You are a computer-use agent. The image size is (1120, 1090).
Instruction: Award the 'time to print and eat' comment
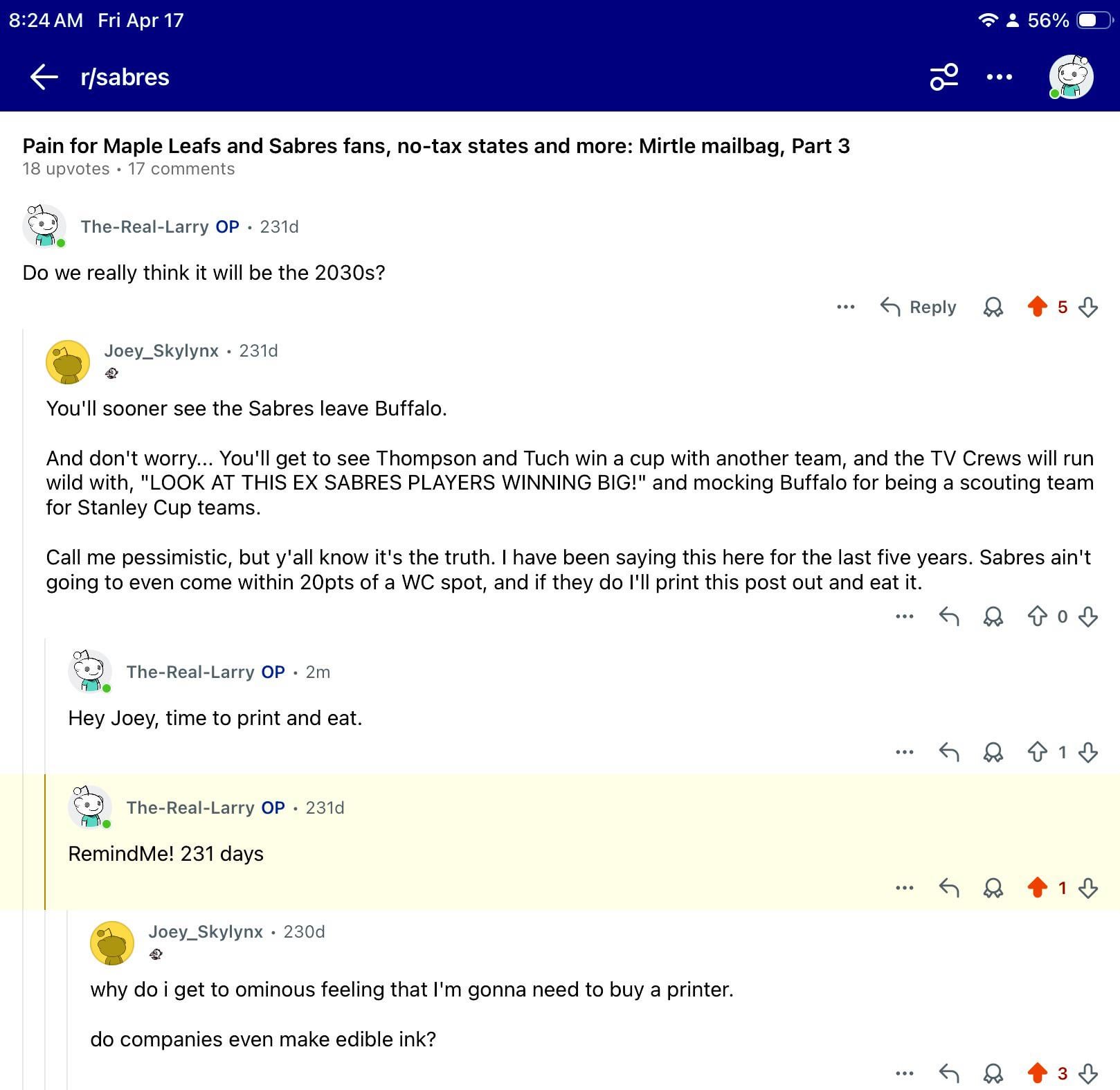coord(993,752)
